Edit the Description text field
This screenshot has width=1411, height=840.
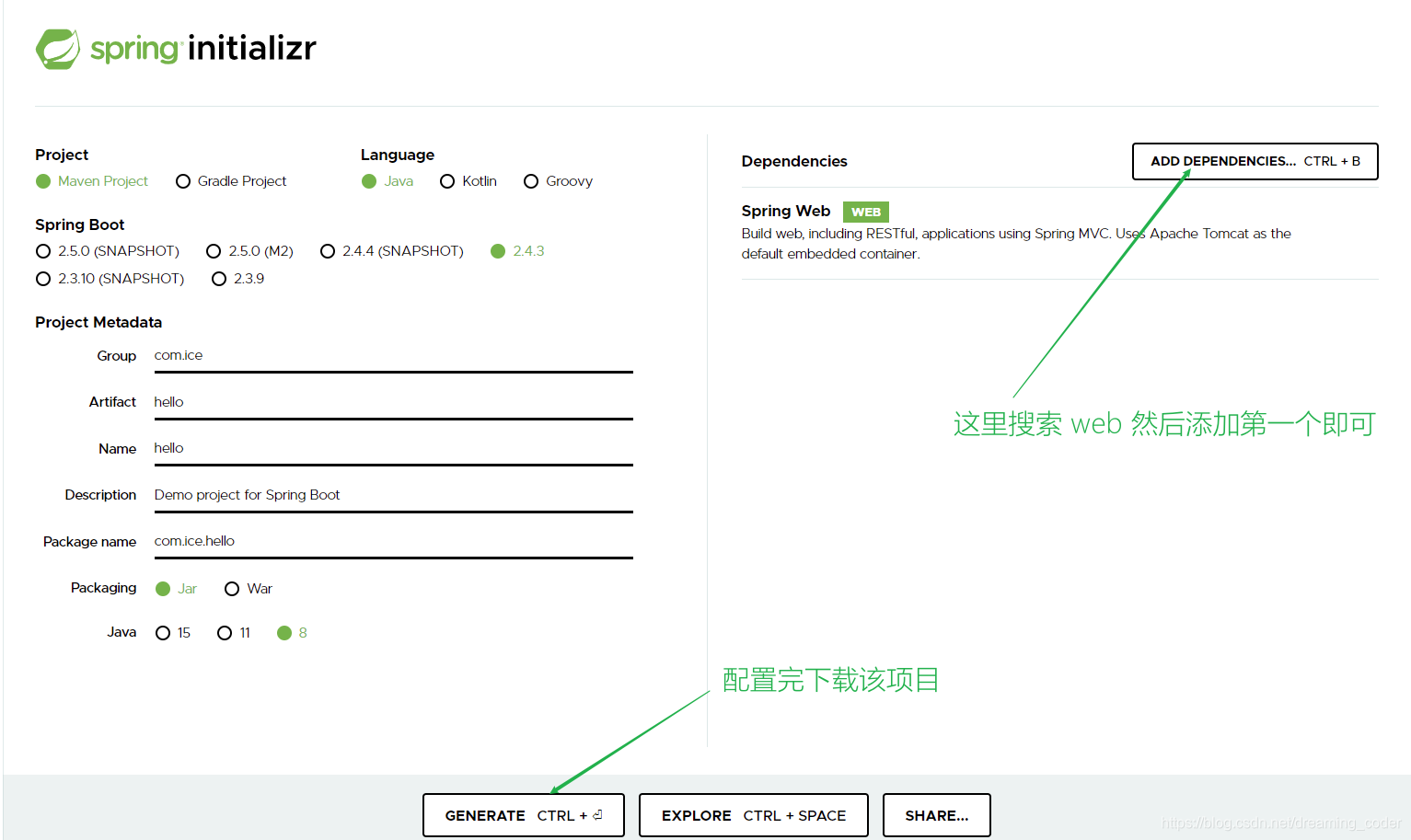[x=393, y=496]
